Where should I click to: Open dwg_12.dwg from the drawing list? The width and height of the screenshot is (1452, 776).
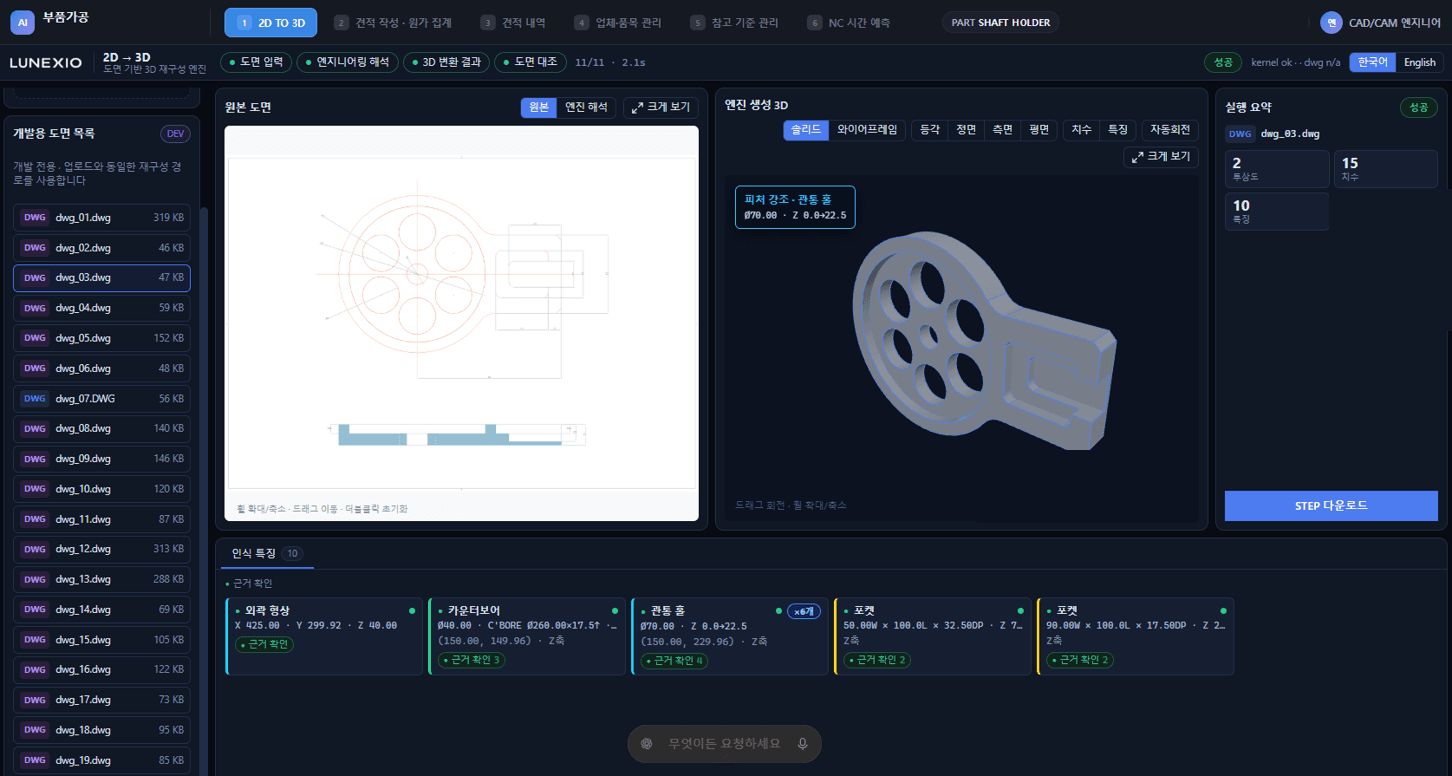pyautogui.click(x=102, y=549)
